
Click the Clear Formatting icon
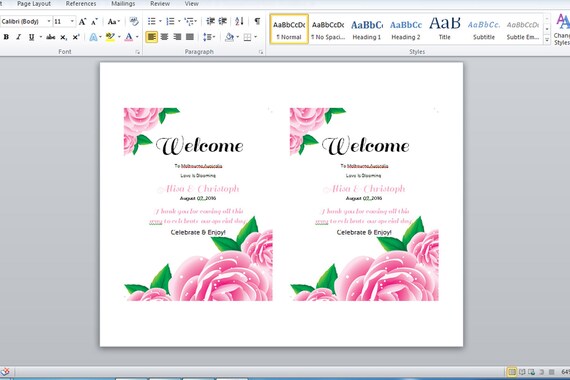[134, 21]
